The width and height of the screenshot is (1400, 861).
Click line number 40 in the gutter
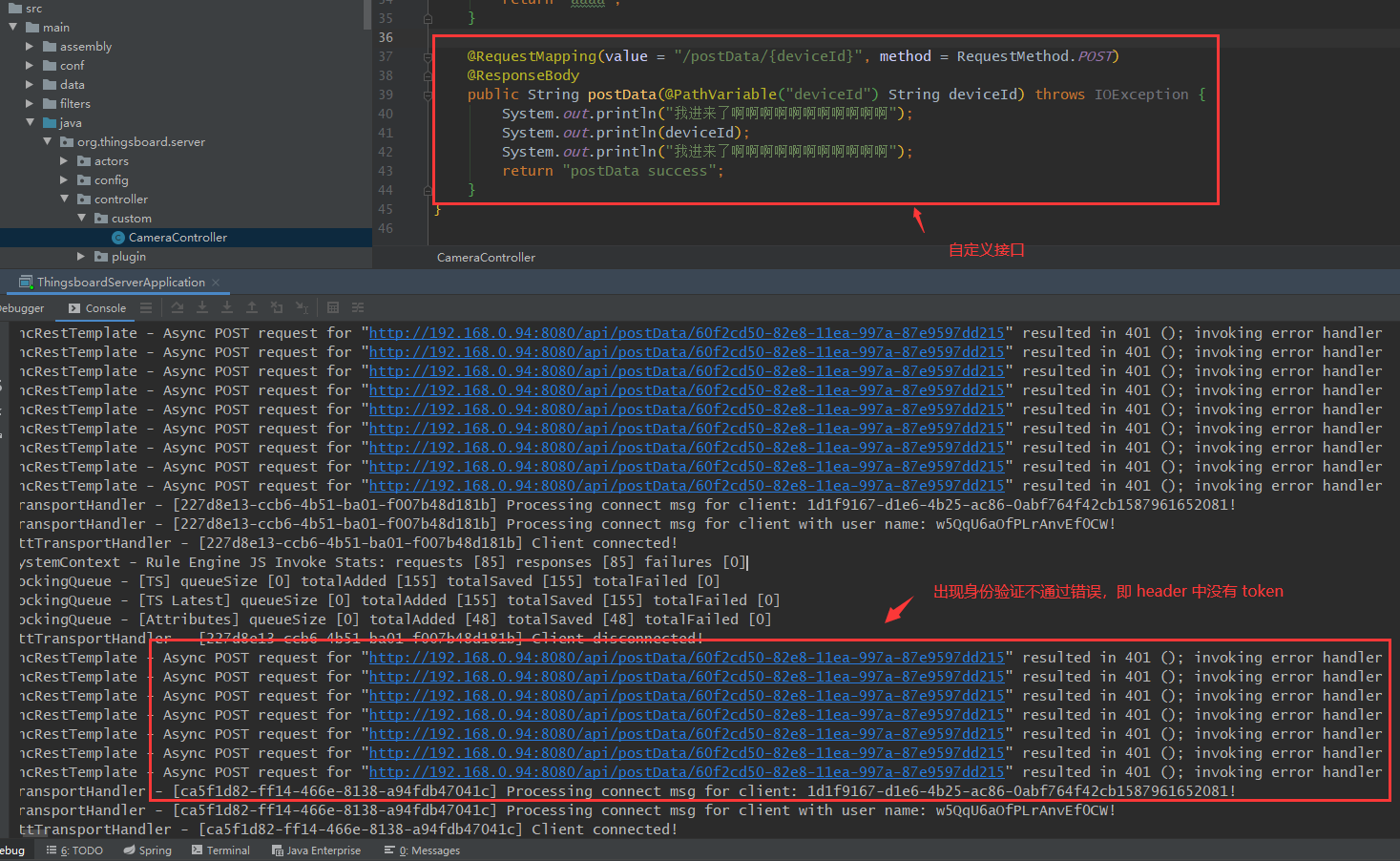click(386, 114)
